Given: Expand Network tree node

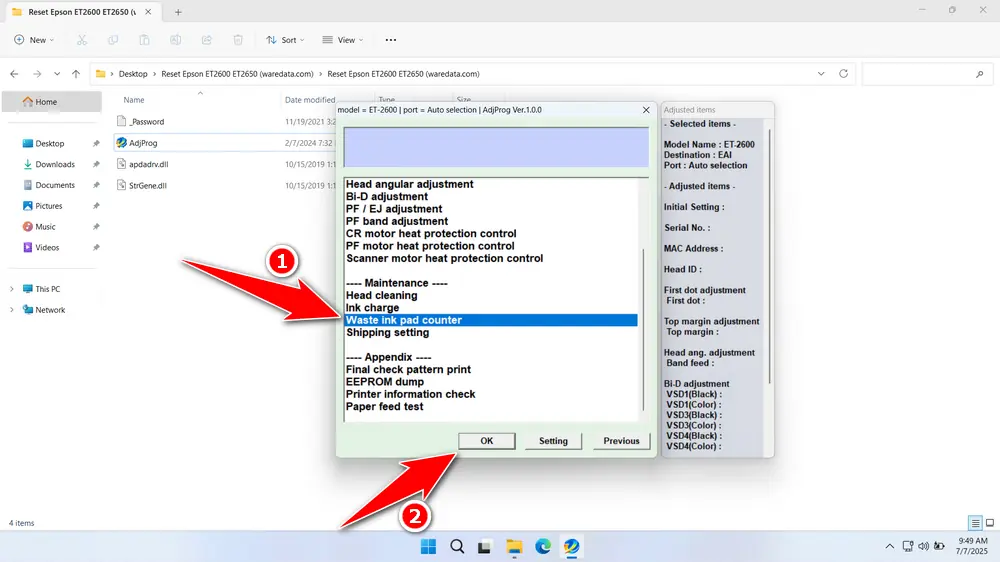Looking at the screenshot, I should pyautogui.click(x=11, y=310).
